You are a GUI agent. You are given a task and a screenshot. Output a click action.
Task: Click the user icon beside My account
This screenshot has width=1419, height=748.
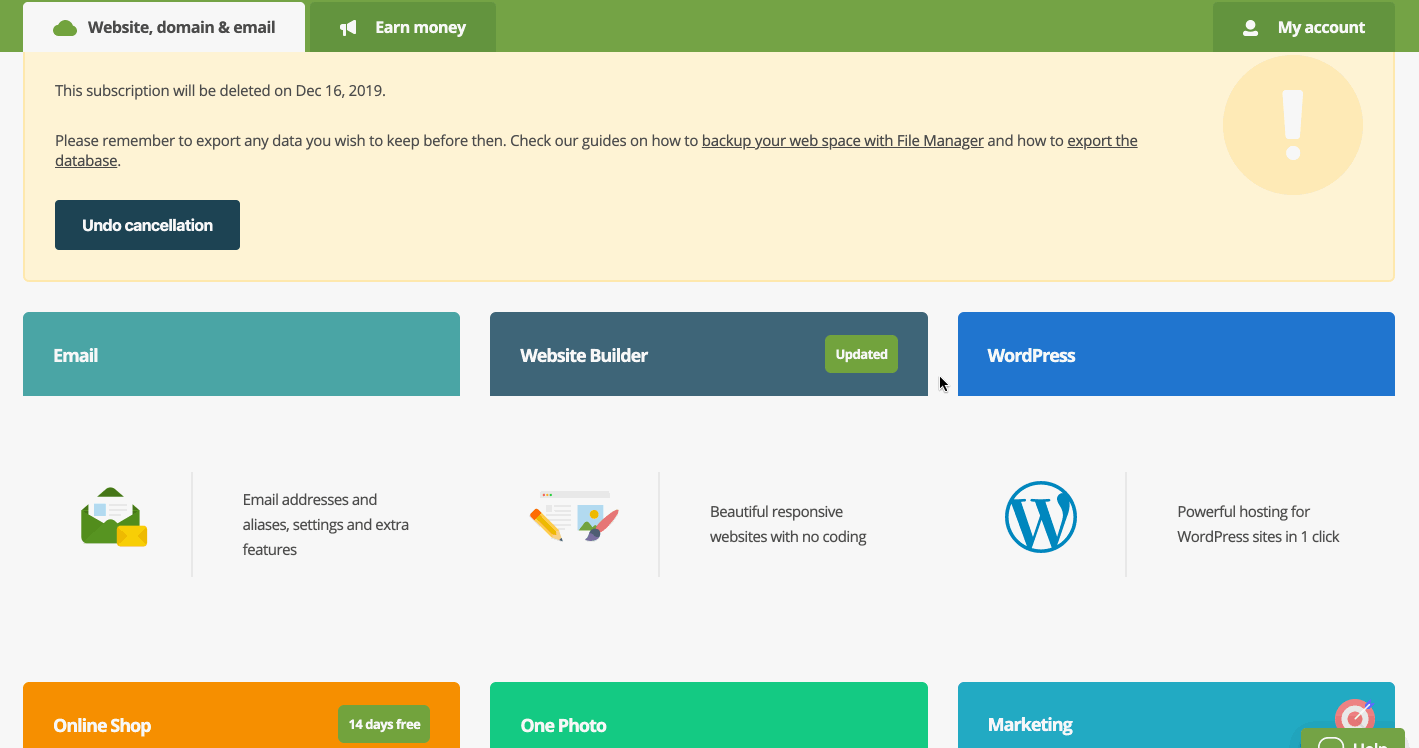click(1250, 28)
